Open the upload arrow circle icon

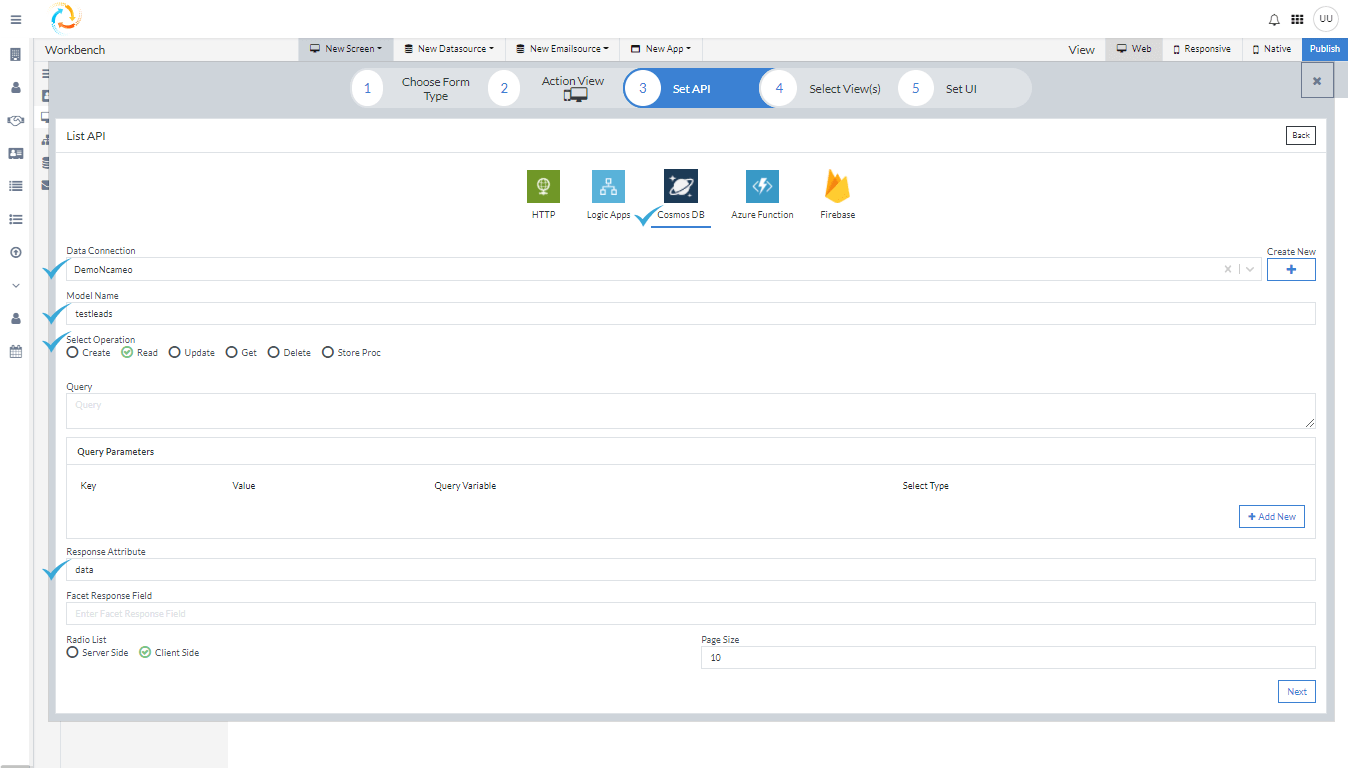click(16, 252)
